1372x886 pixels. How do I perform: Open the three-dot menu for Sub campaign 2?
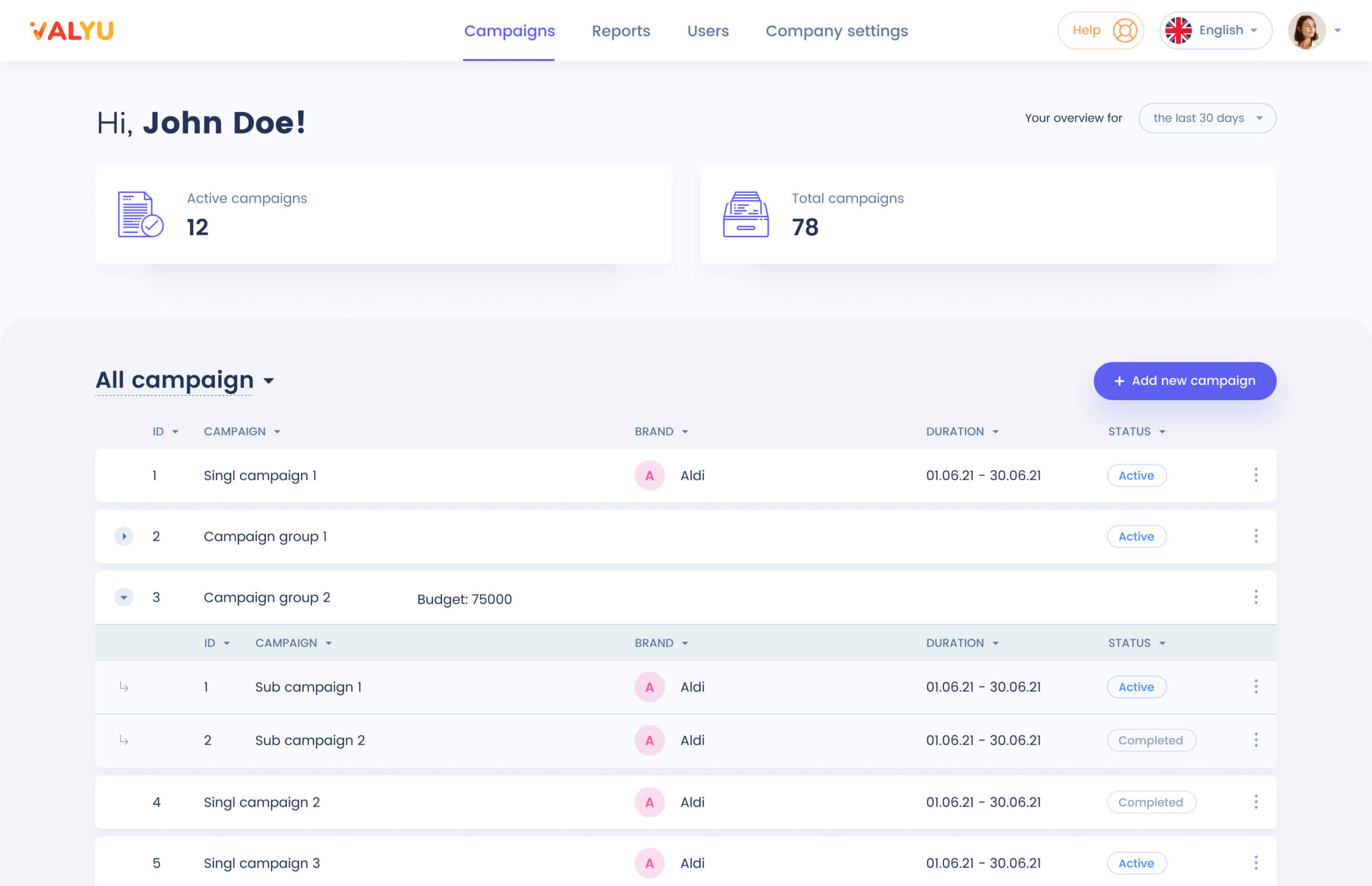click(1255, 740)
